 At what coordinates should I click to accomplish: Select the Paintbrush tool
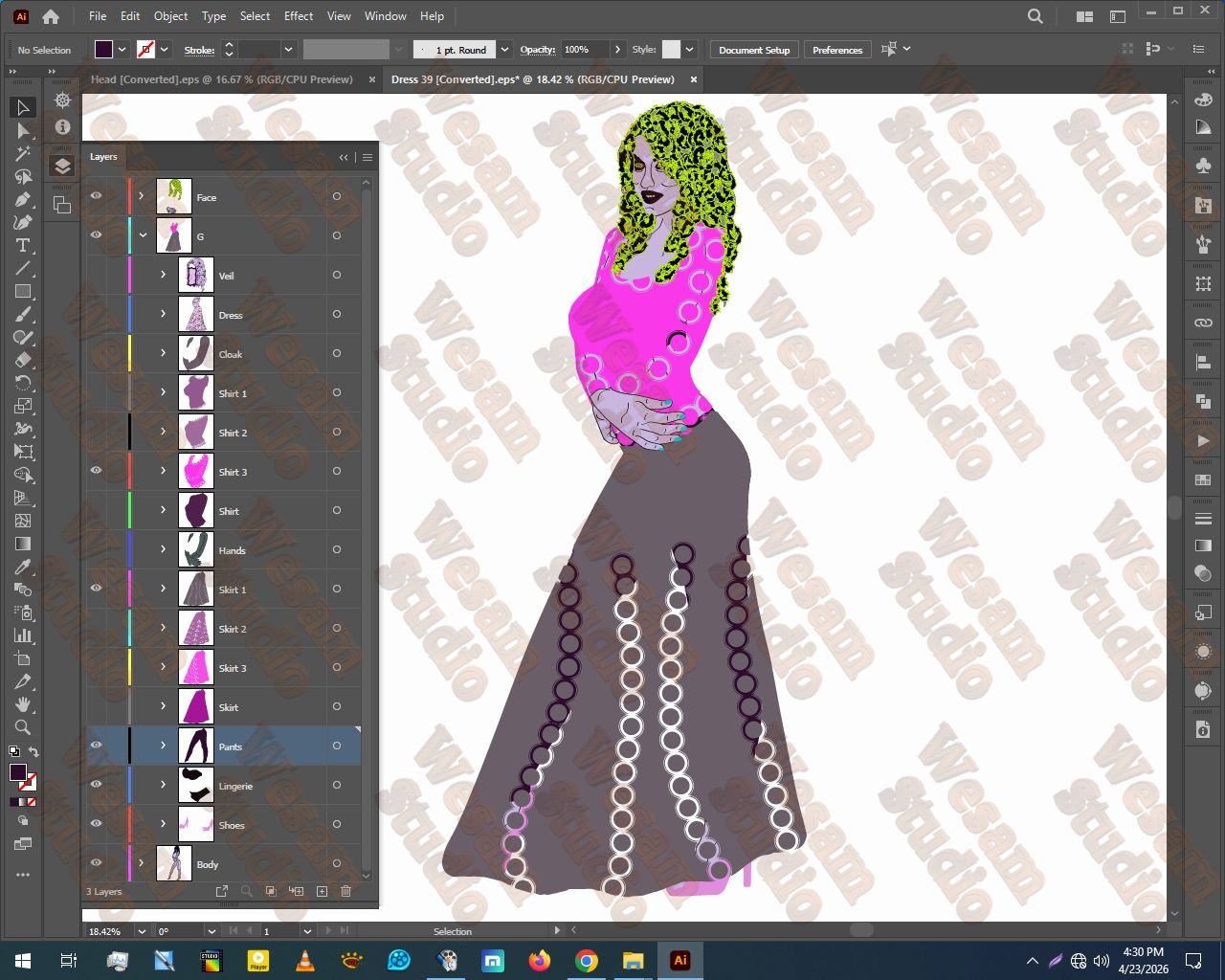tap(23, 314)
